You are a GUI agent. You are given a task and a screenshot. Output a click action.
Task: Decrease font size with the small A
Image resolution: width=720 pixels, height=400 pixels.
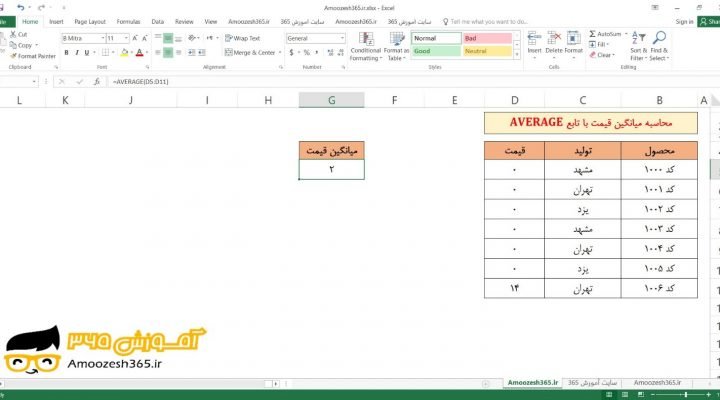145,38
